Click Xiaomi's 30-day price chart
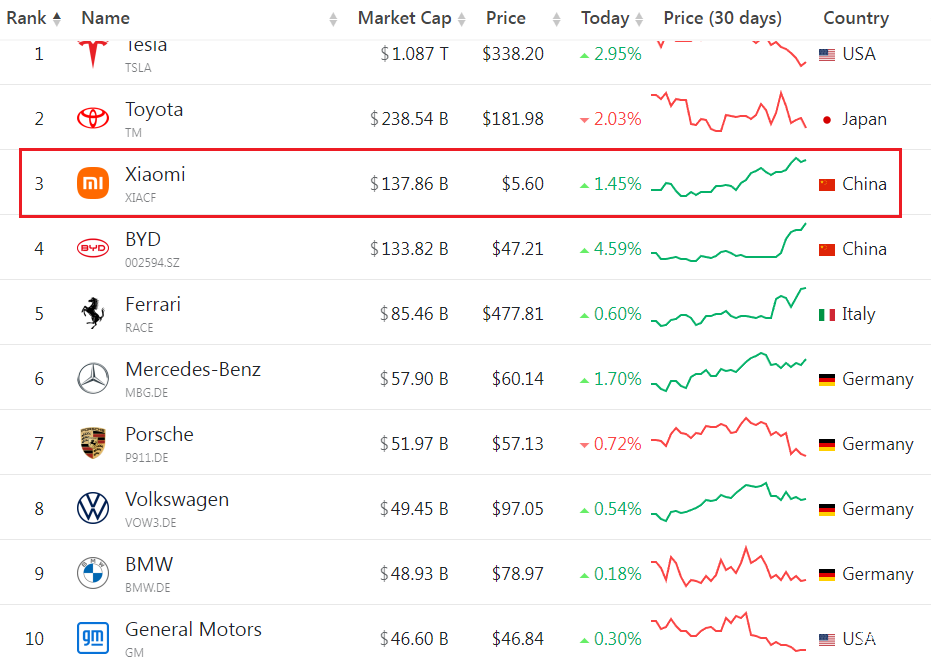 (728, 177)
